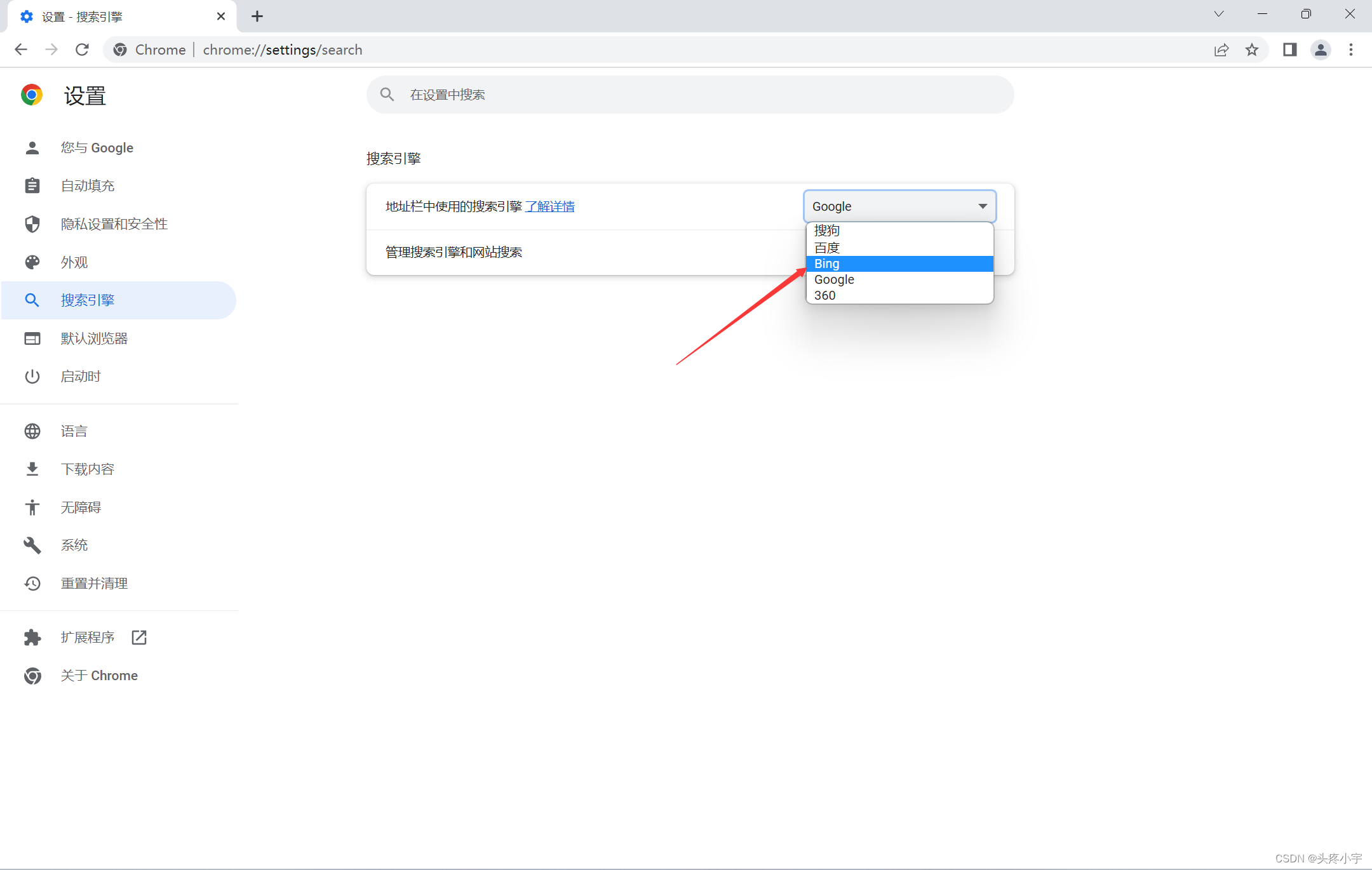The image size is (1372, 870).
Task: Click the magnifier icon in settings search
Action: click(387, 95)
